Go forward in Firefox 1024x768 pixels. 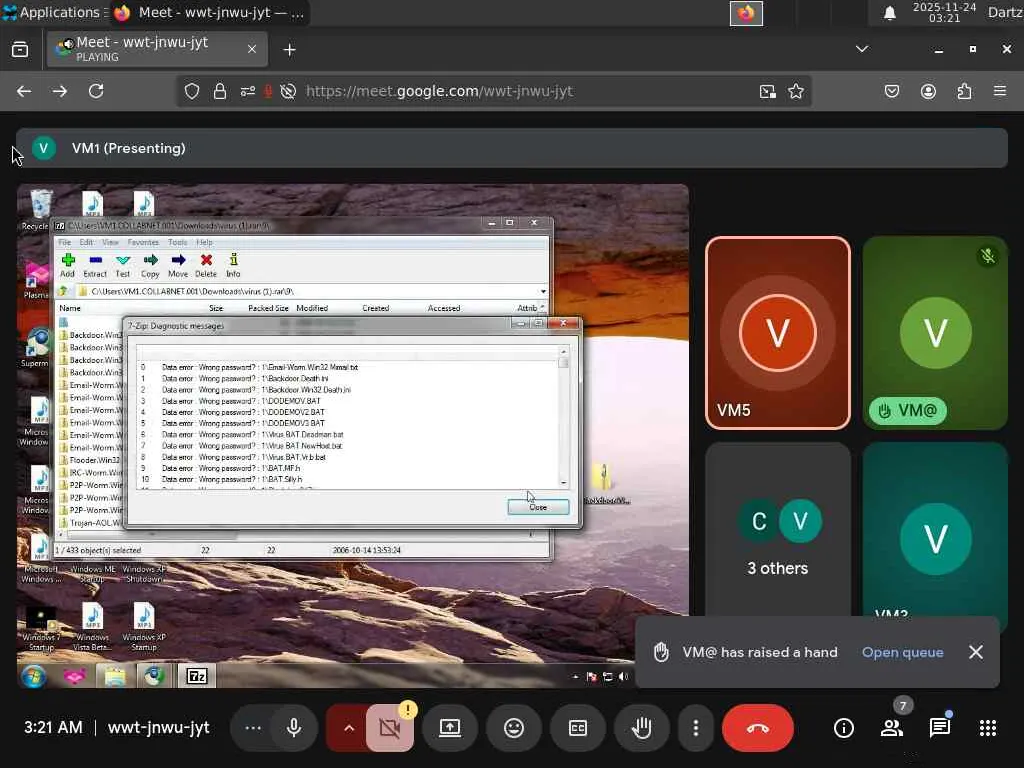pos(60,91)
